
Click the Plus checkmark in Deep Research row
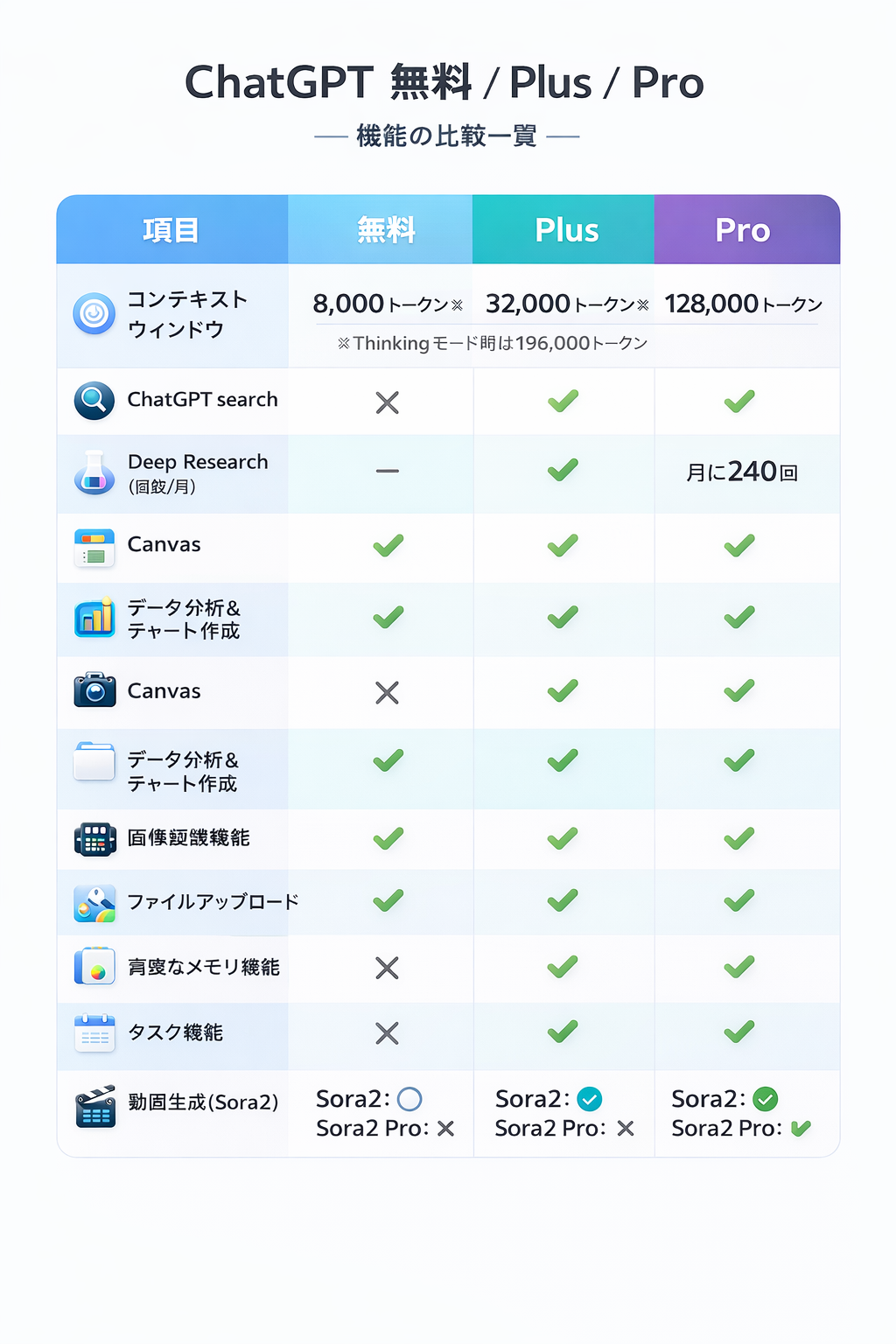click(563, 470)
